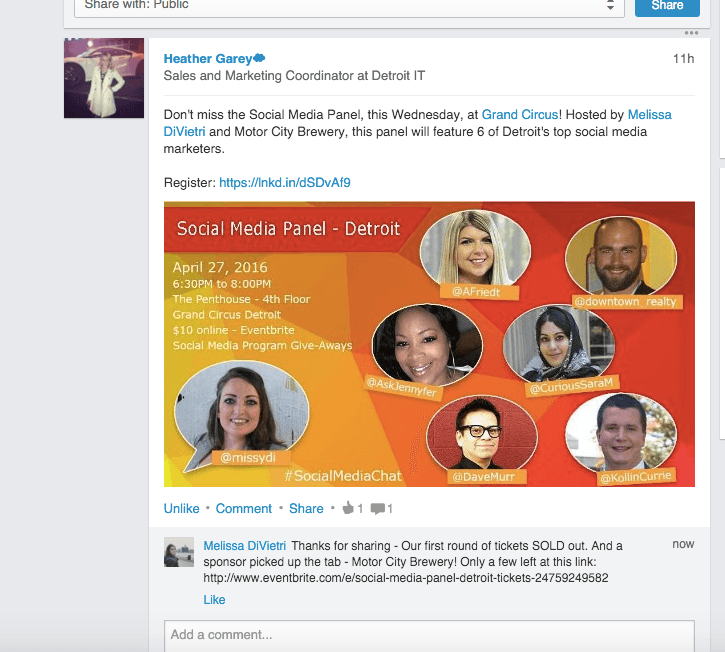Open the three-dot post options menu
This screenshot has height=652, width=725.
pyautogui.click(x=691, y=33)
